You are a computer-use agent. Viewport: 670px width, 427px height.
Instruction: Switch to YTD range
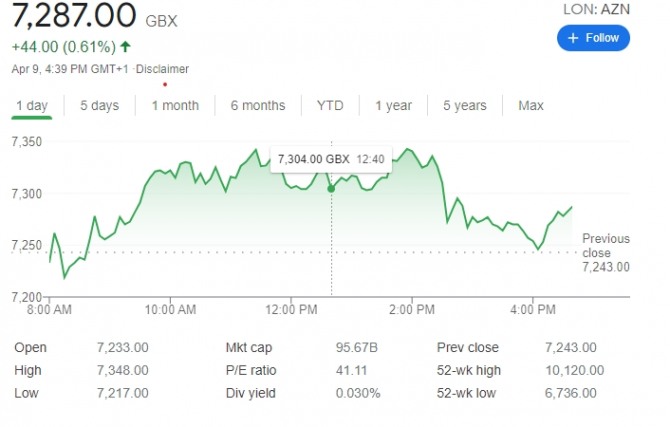tap(330, 105)
